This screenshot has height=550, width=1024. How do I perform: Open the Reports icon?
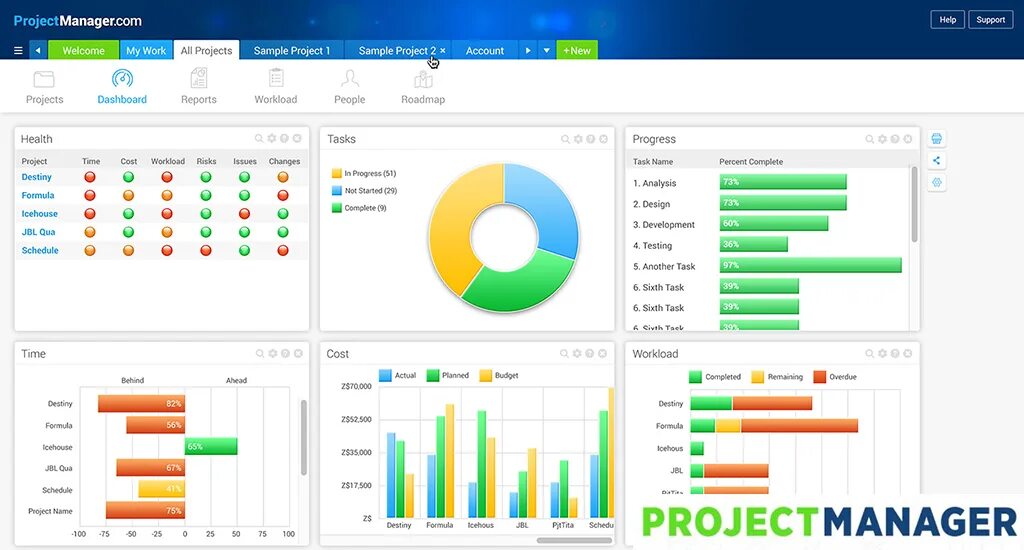(x=199, y=79)
